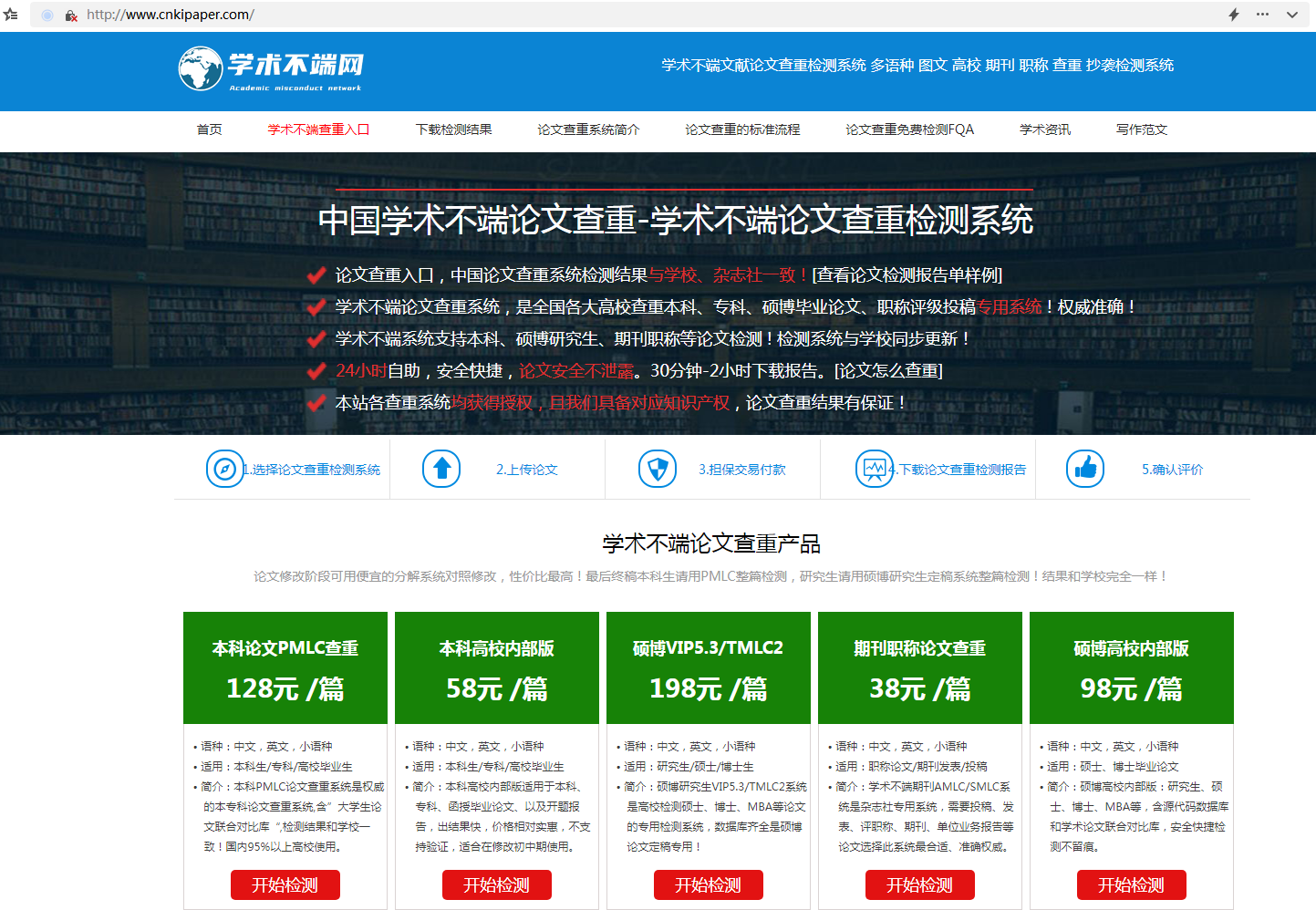Viewport: 1316px width, 910px height.
Task: Click the 硕博高校内部版 98元 card header
Action: 1132,667
